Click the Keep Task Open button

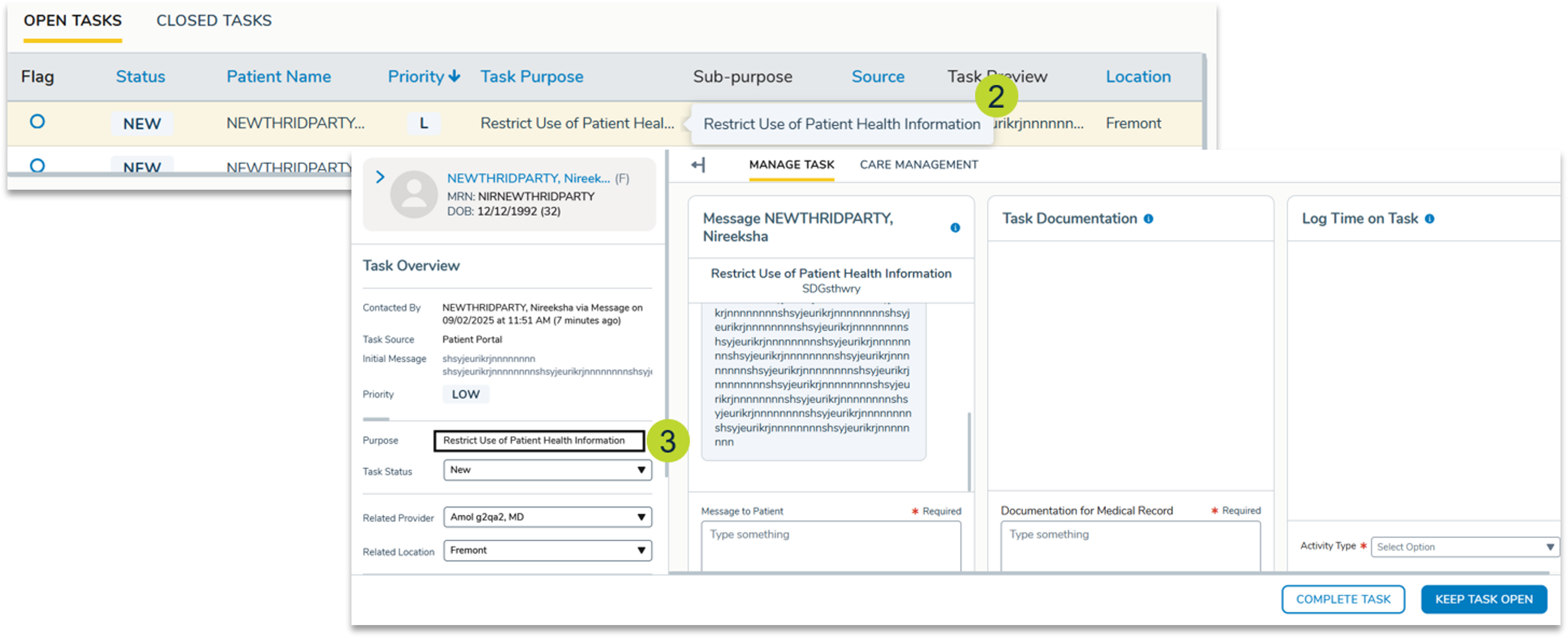click(1483, 599)
